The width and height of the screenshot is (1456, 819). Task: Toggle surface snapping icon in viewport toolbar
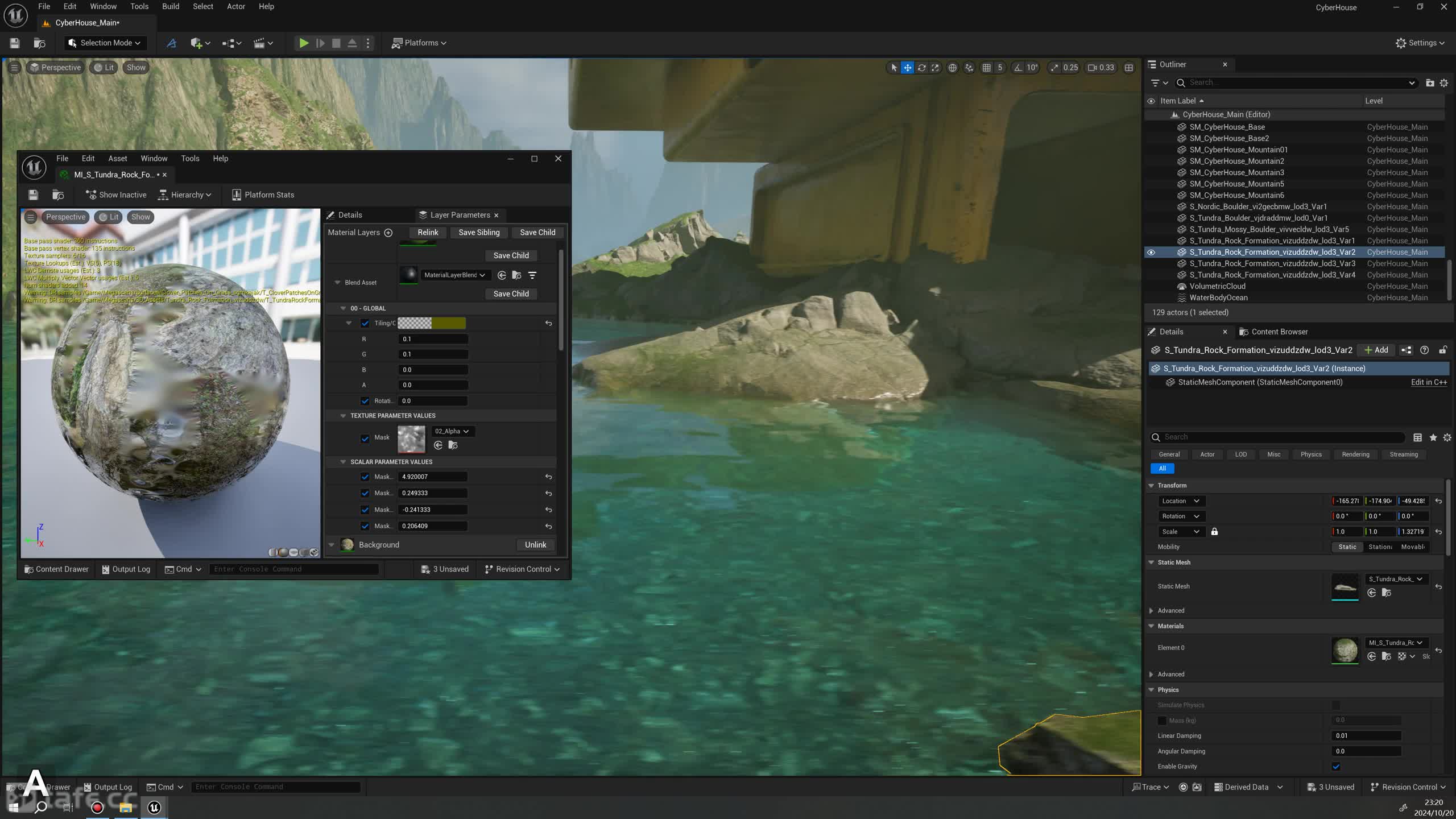tap(969, 67)
